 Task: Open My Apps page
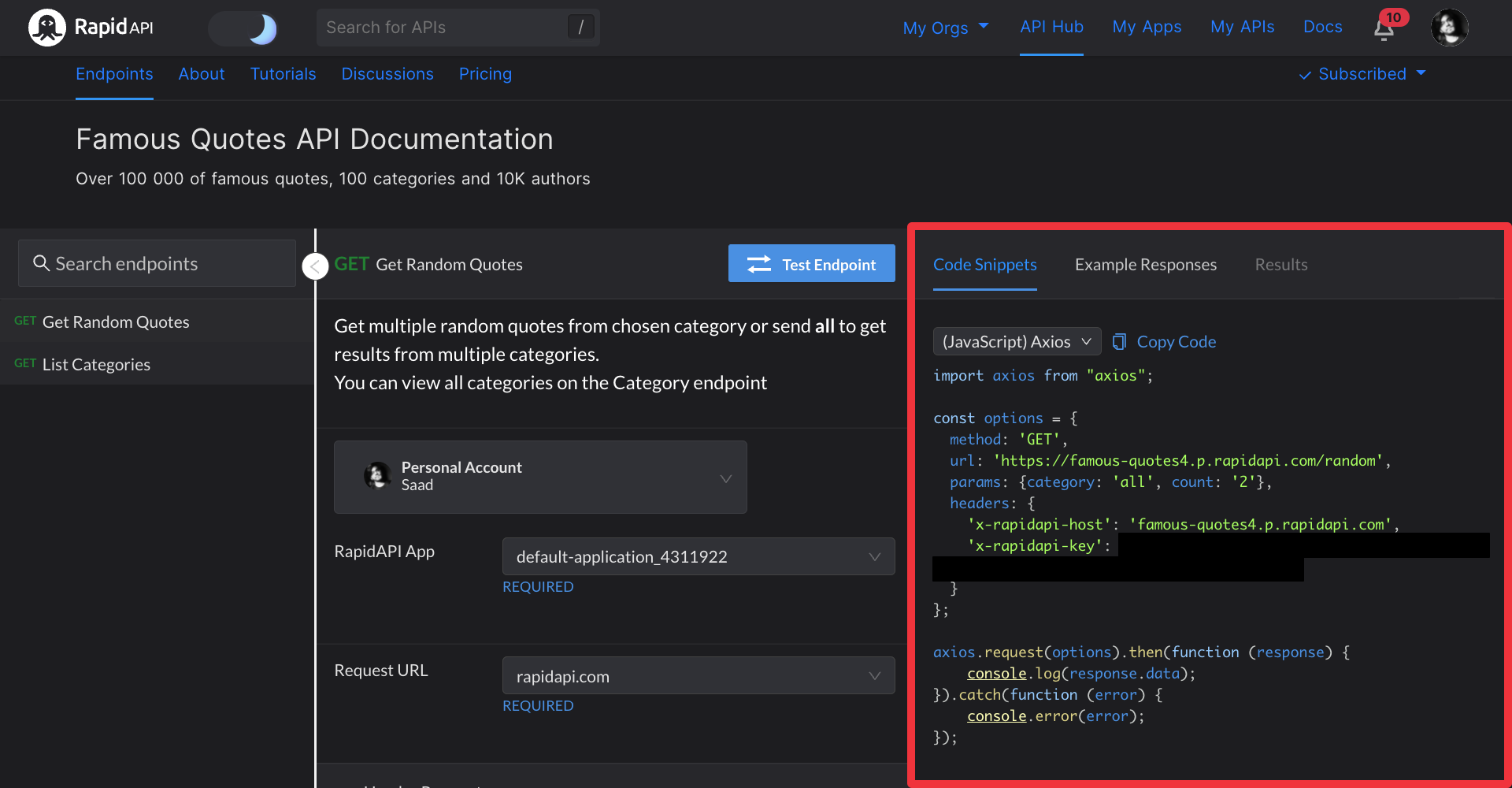tap(1147, 27)
